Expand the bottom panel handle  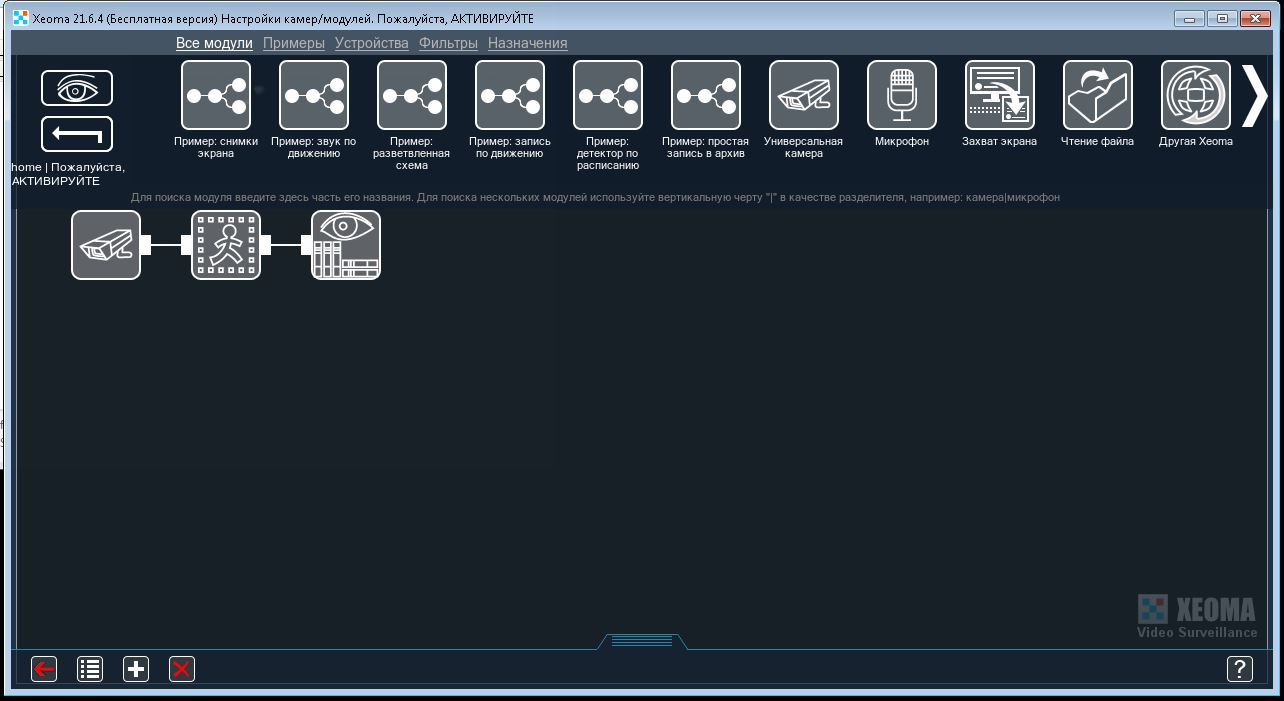(641, 641)
